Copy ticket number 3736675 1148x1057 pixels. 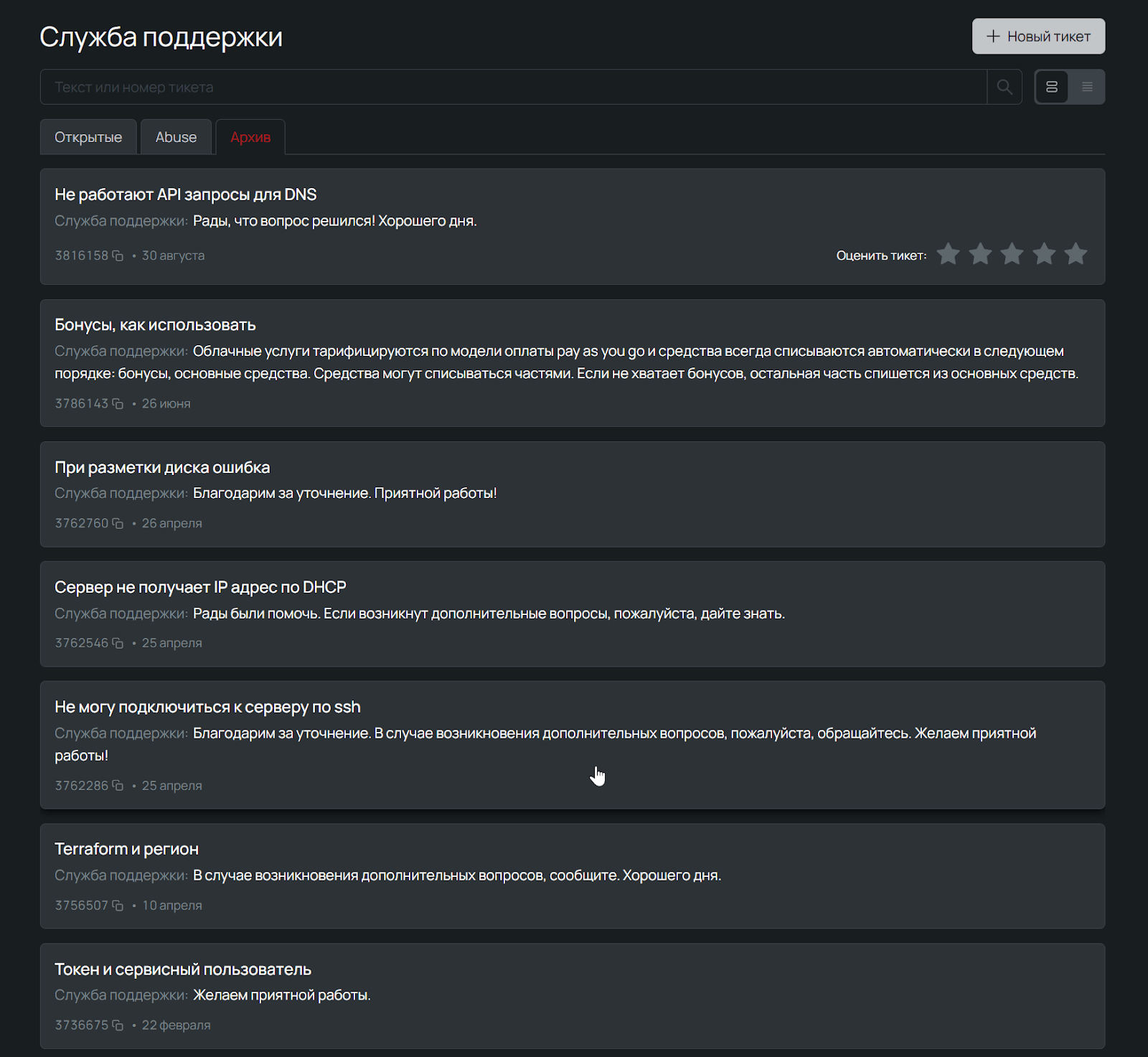click(118, 1025)
